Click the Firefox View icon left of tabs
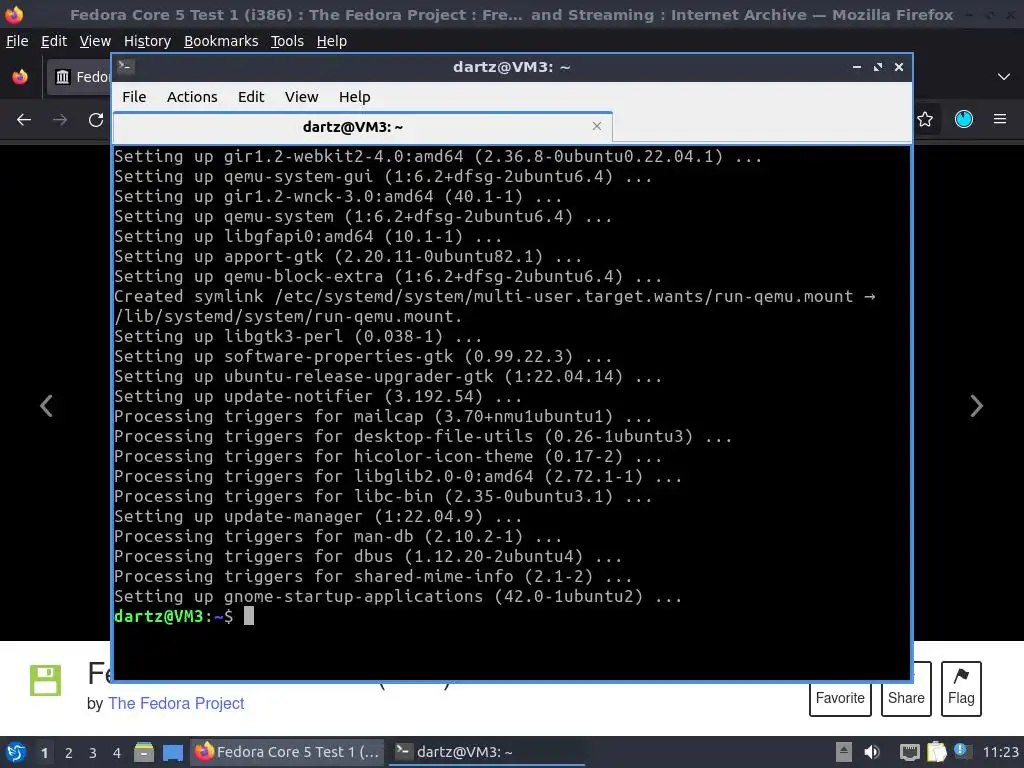Viewport: 1024px width, 768px height. click(20, 77)
